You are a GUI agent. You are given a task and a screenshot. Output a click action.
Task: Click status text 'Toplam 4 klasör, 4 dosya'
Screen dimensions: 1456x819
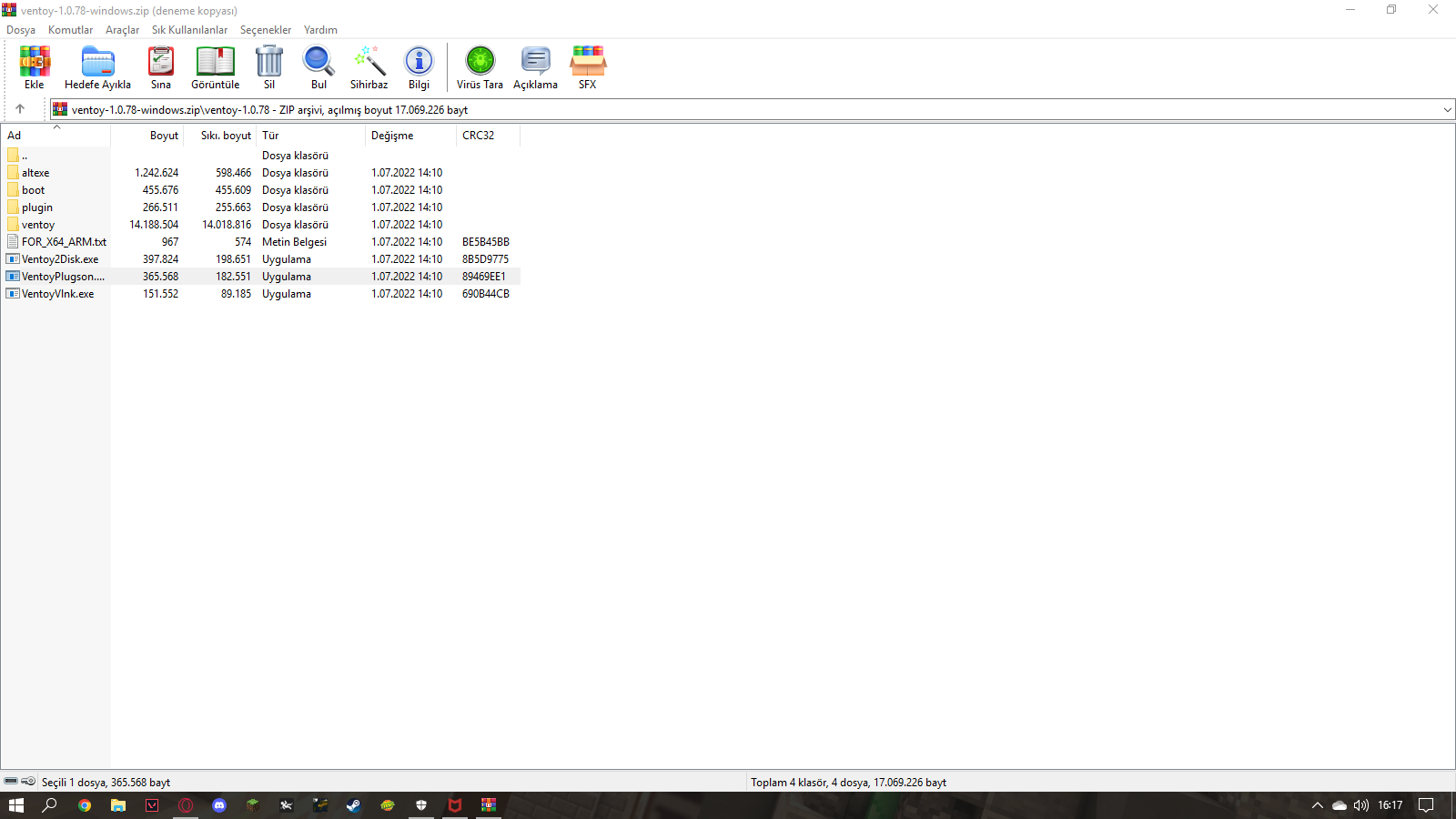[810, 783]
